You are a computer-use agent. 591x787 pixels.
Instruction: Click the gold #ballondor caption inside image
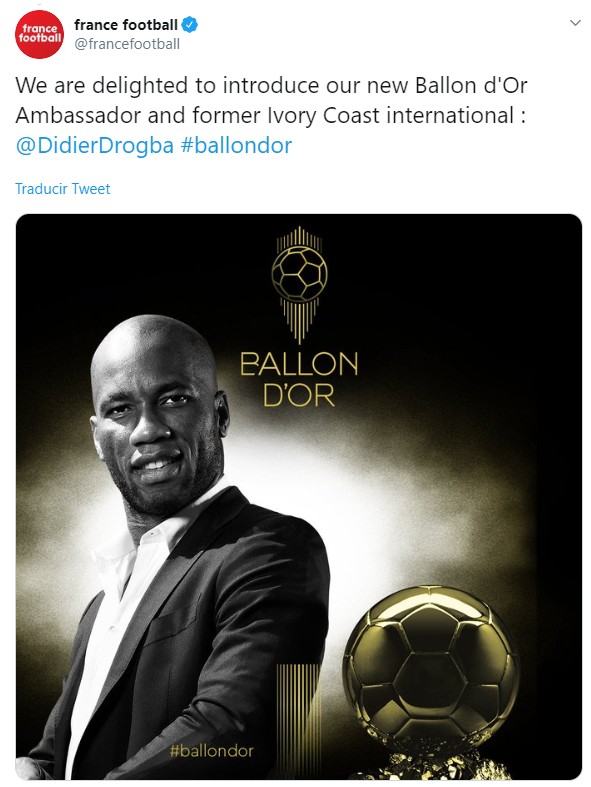coord(211,751)
